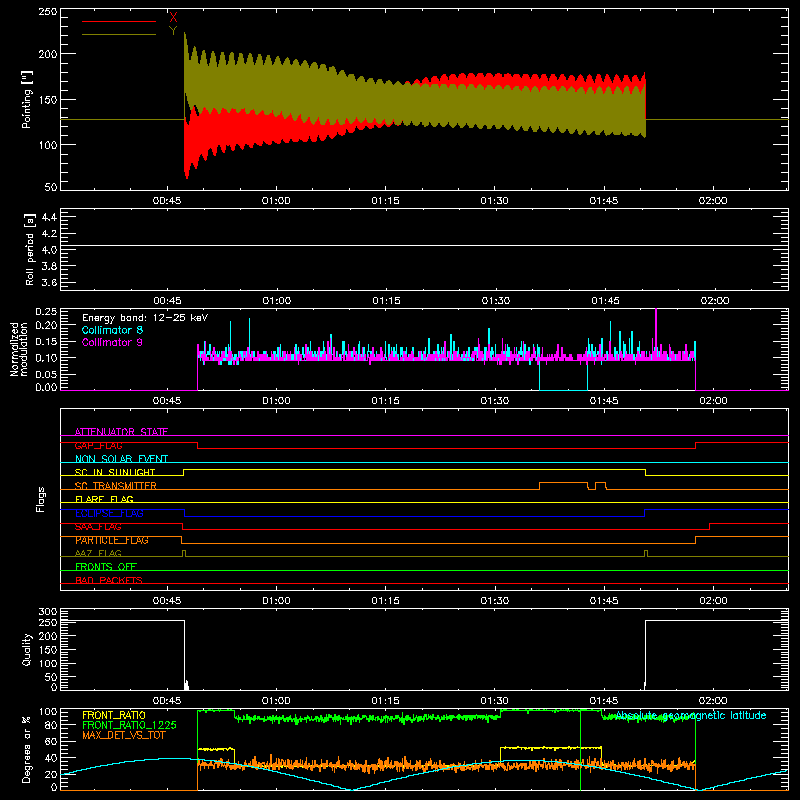Click the tall magenta Collimator 9 spike
800x800 pixels.
tap(656, 332)
